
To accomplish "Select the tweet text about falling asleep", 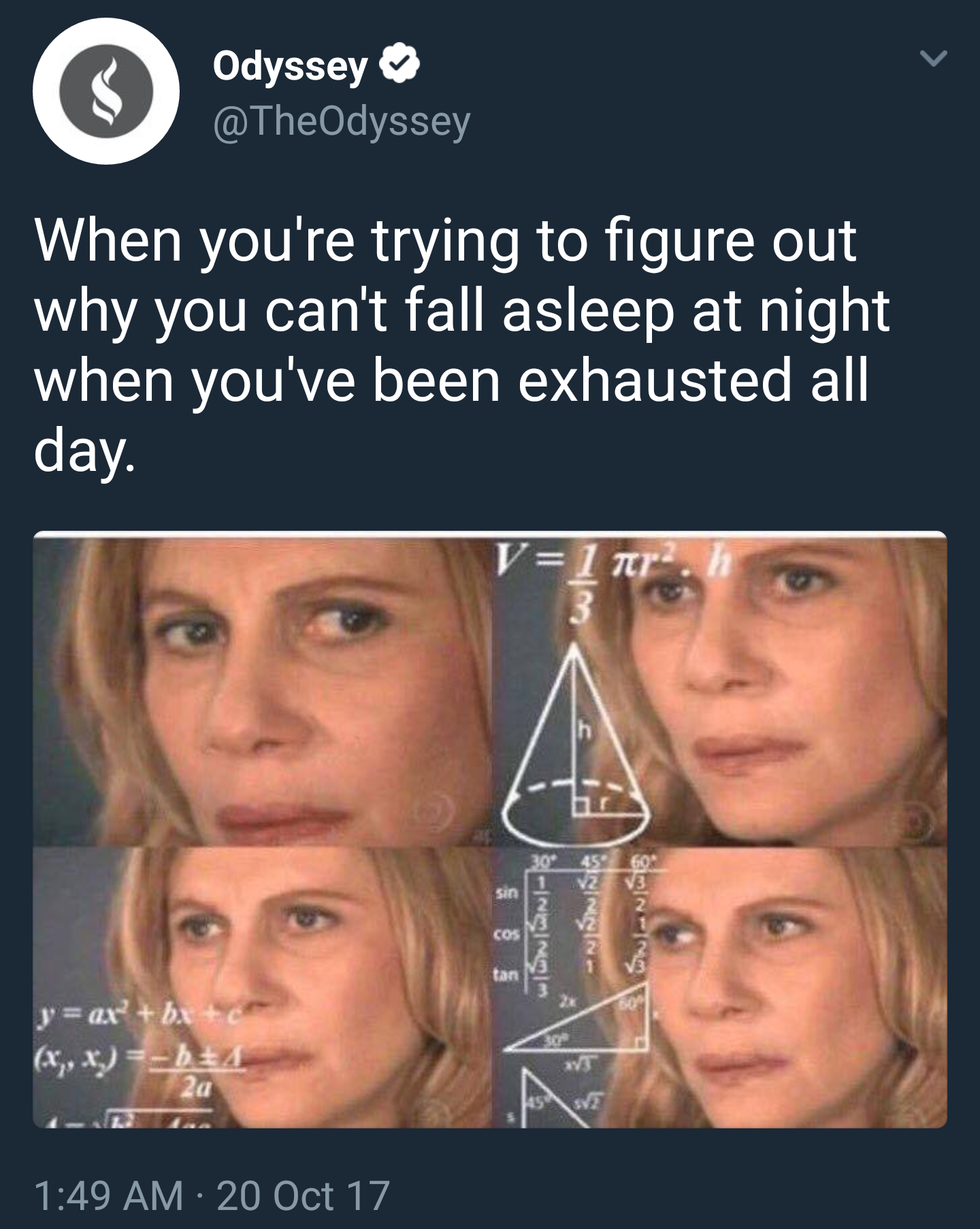I will [x=461, y=344].
